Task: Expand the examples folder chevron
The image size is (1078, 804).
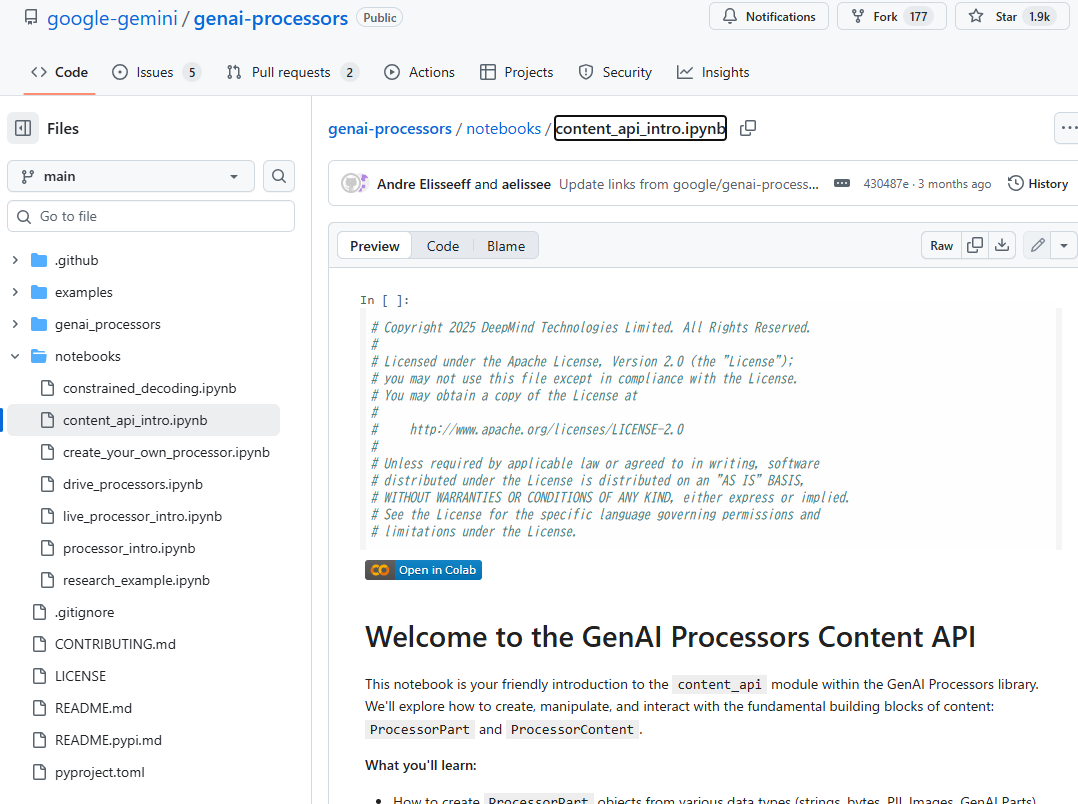Action: pyautogui.click(x=15, y=292)
